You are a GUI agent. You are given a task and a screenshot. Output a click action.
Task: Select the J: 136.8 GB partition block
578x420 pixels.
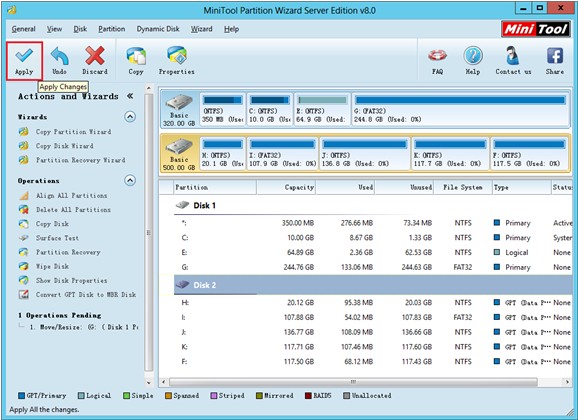tap(365, 154)
